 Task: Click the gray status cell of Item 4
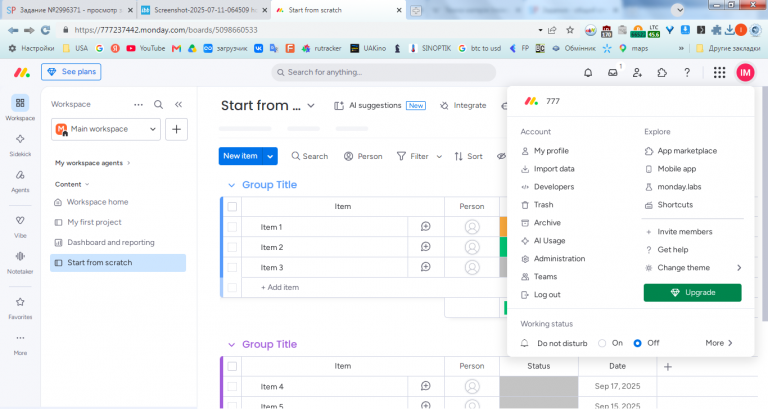tap(539, 386)
